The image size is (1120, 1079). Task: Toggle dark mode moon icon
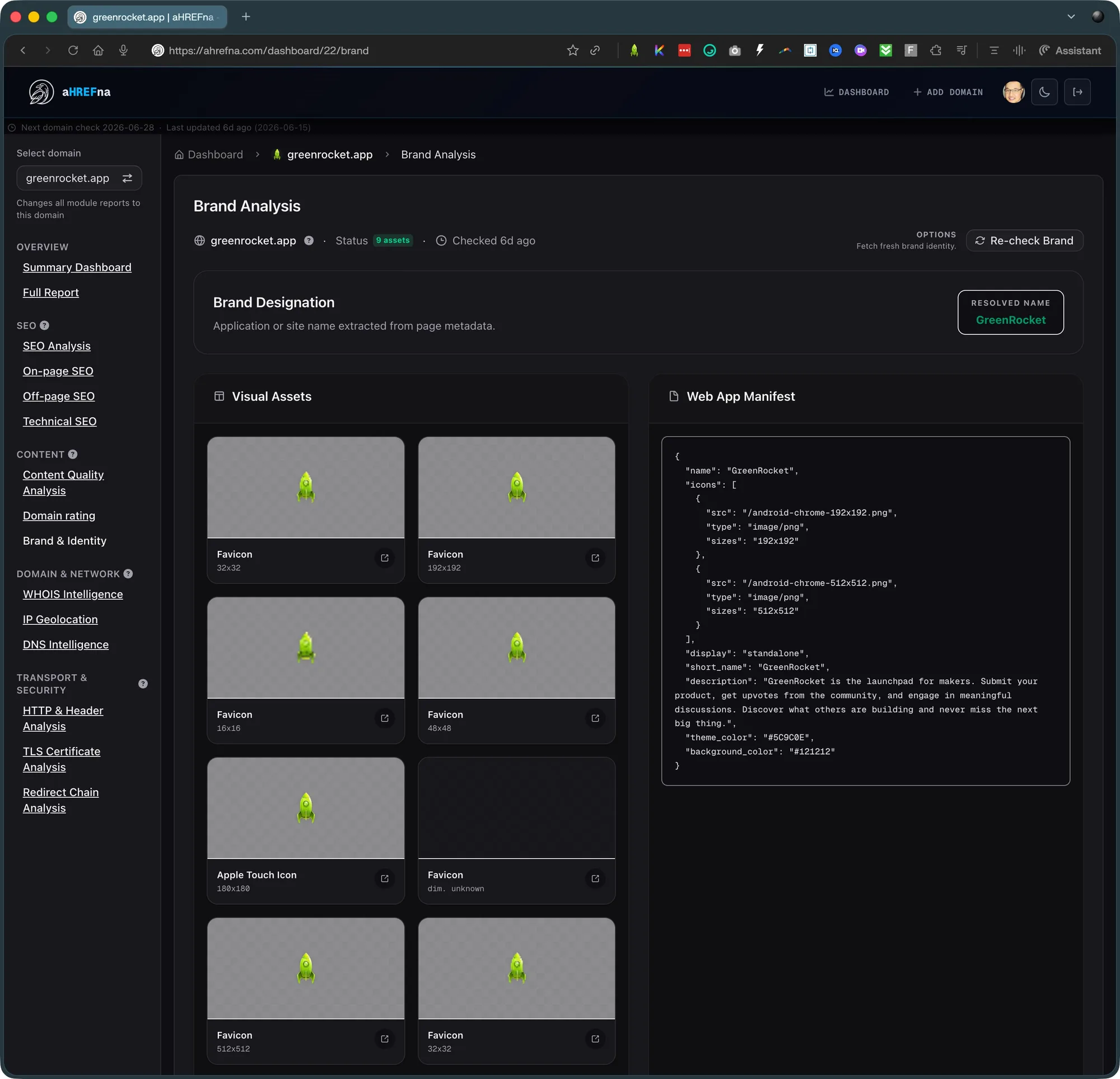click(1044, 92)
